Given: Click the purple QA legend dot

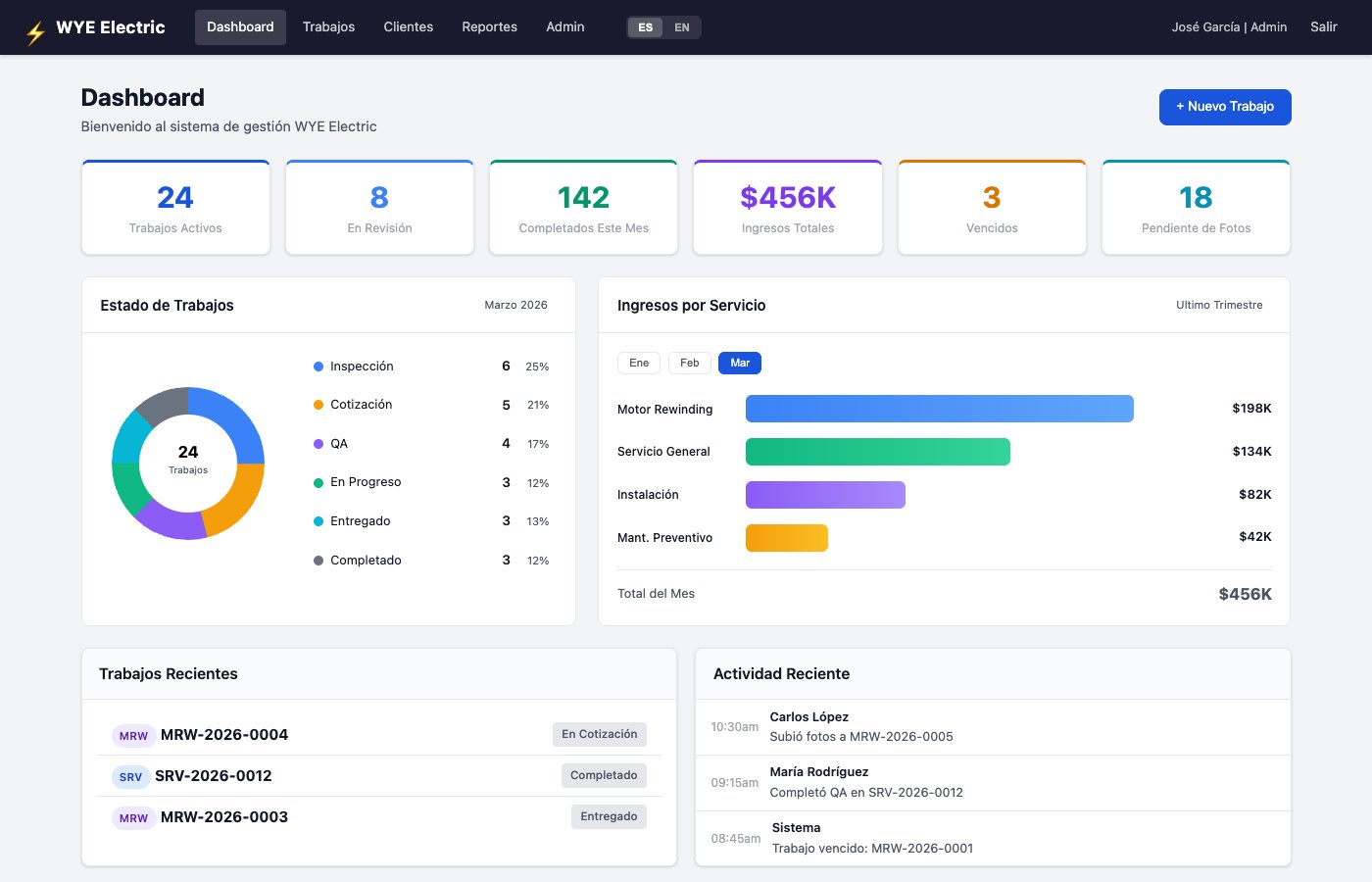Looking at the screenshot, I should [318, 444].
